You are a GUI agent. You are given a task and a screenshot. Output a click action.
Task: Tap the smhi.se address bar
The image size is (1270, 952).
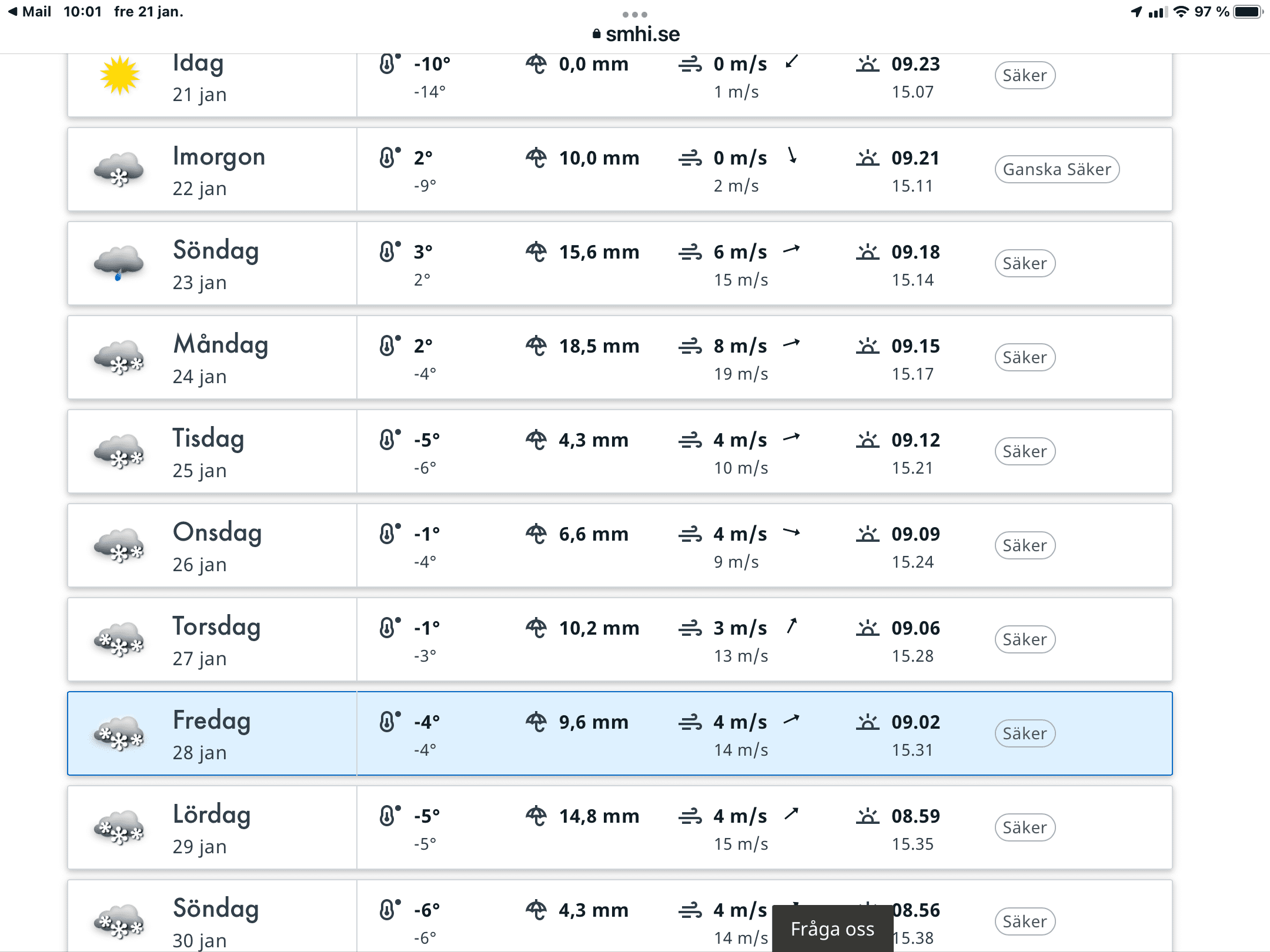(x=635, y=34)
